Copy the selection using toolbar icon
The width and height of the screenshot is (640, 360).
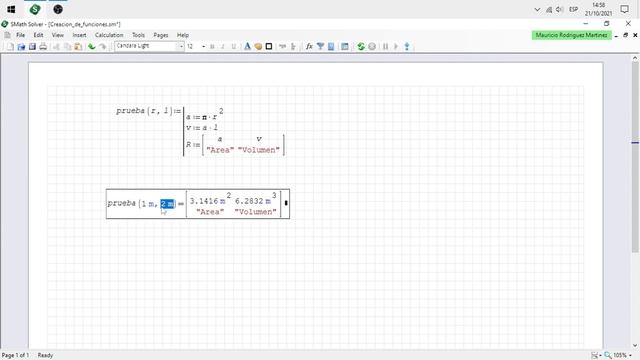pyautogui.click(x=67, y=47)
